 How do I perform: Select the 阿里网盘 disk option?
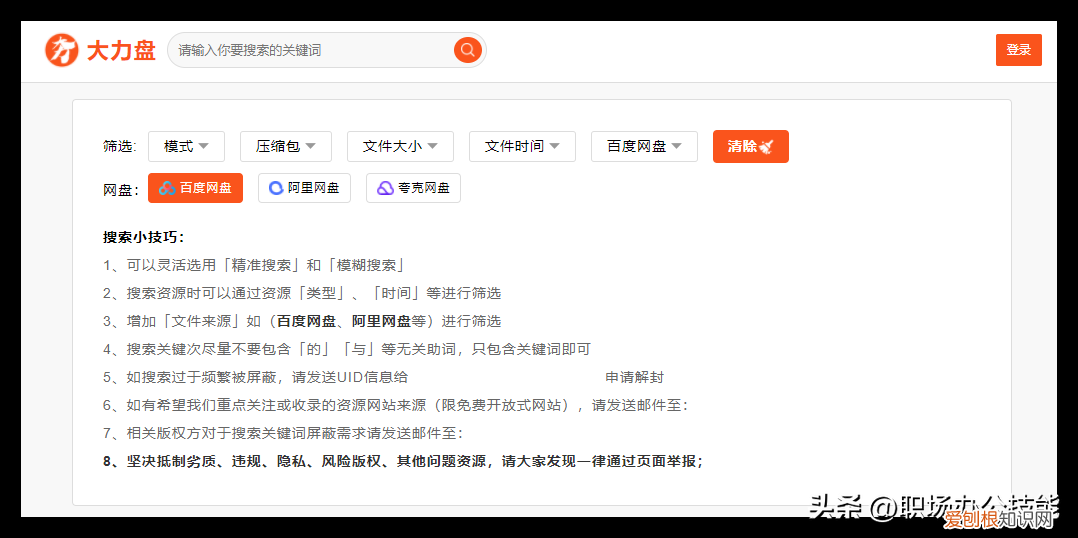(x=304, y=188)
